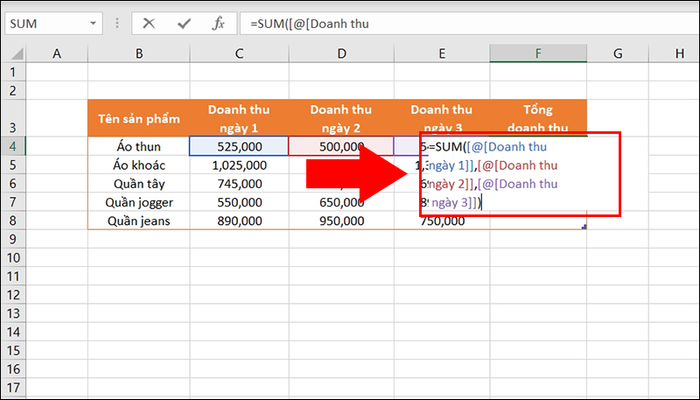Select column E header

(x=442, y=54)
